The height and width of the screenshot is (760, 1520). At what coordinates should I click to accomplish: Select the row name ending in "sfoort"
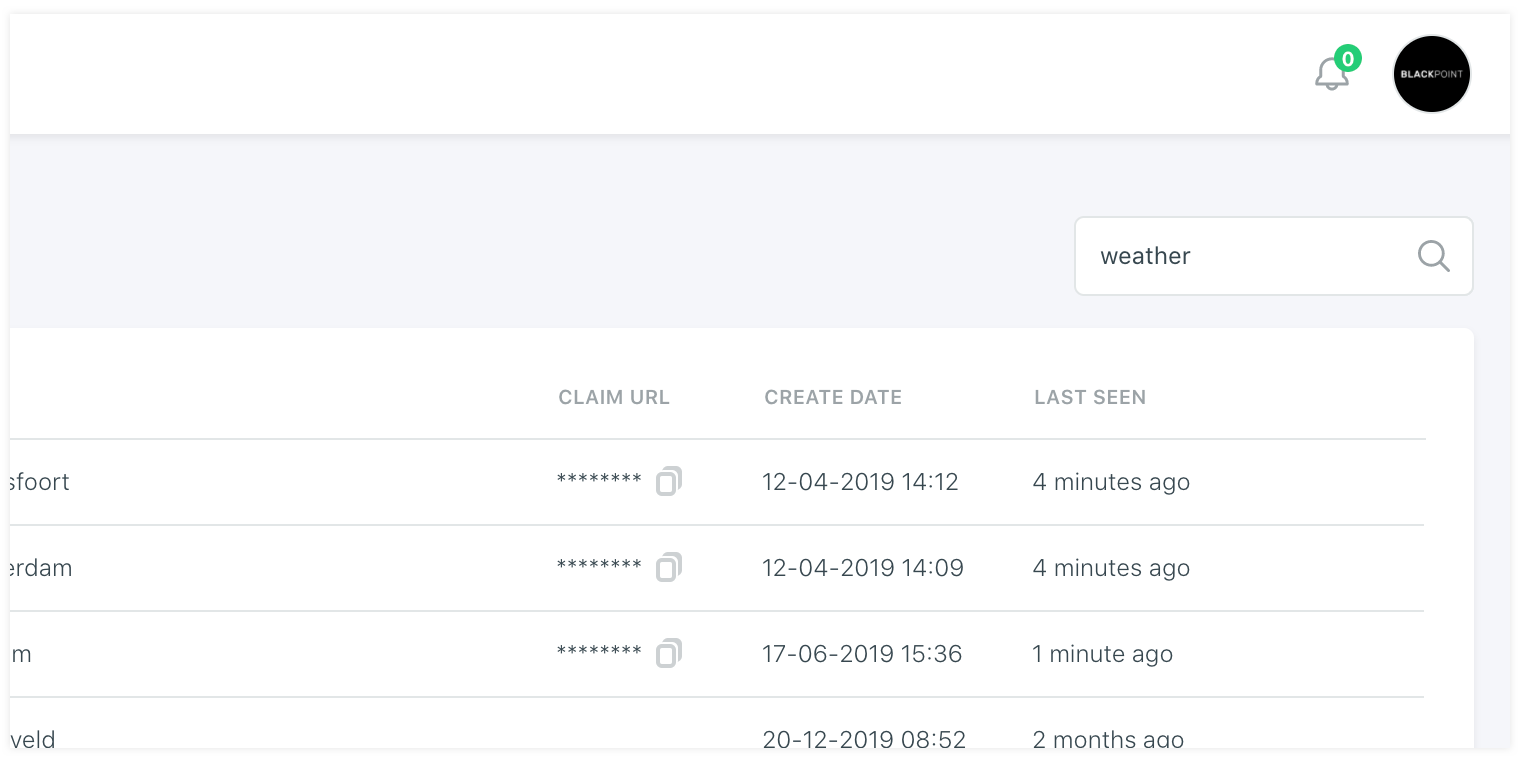tap(40, 482)
